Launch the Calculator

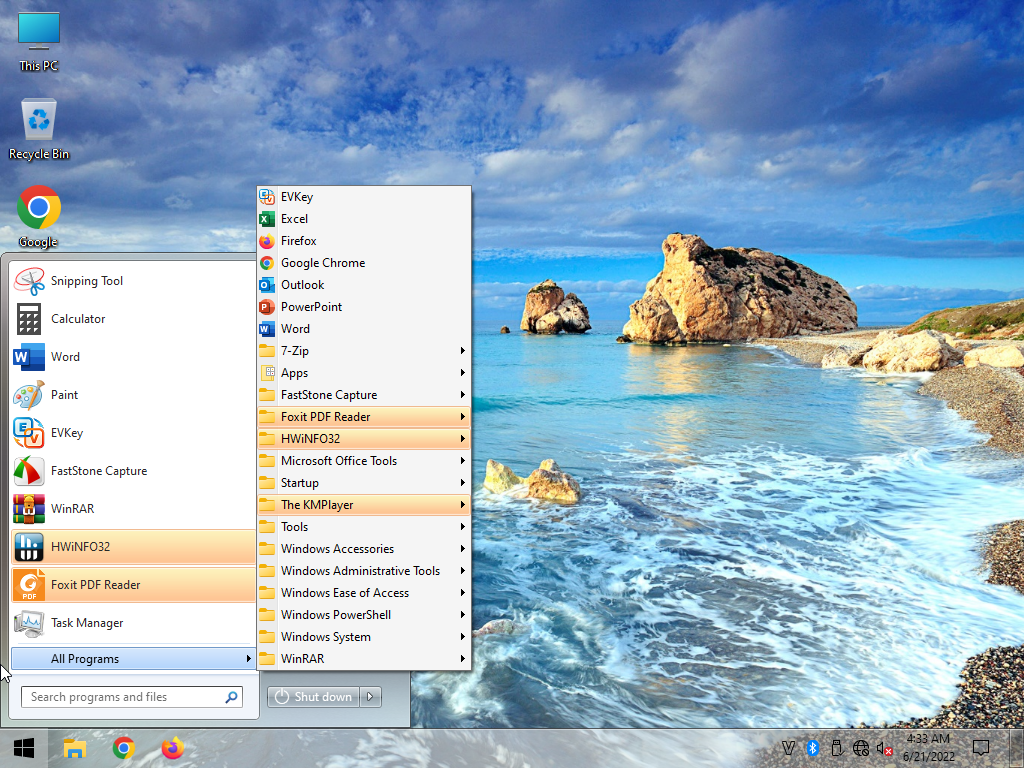point(77,319)
